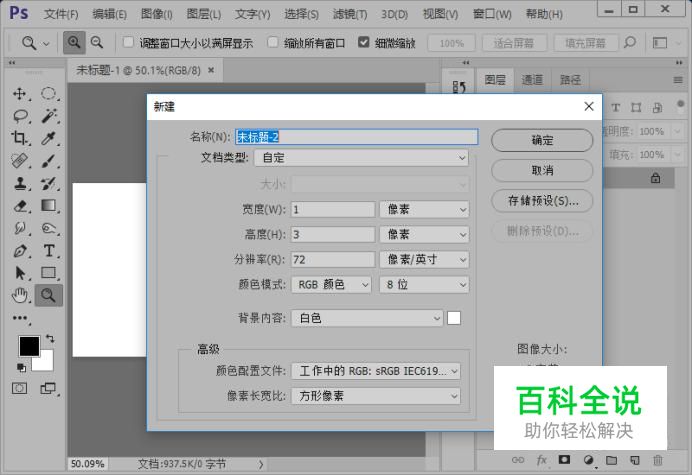Select the Clone Stamp tool
This screenshot has width=692, height=475.
[19, 183]
